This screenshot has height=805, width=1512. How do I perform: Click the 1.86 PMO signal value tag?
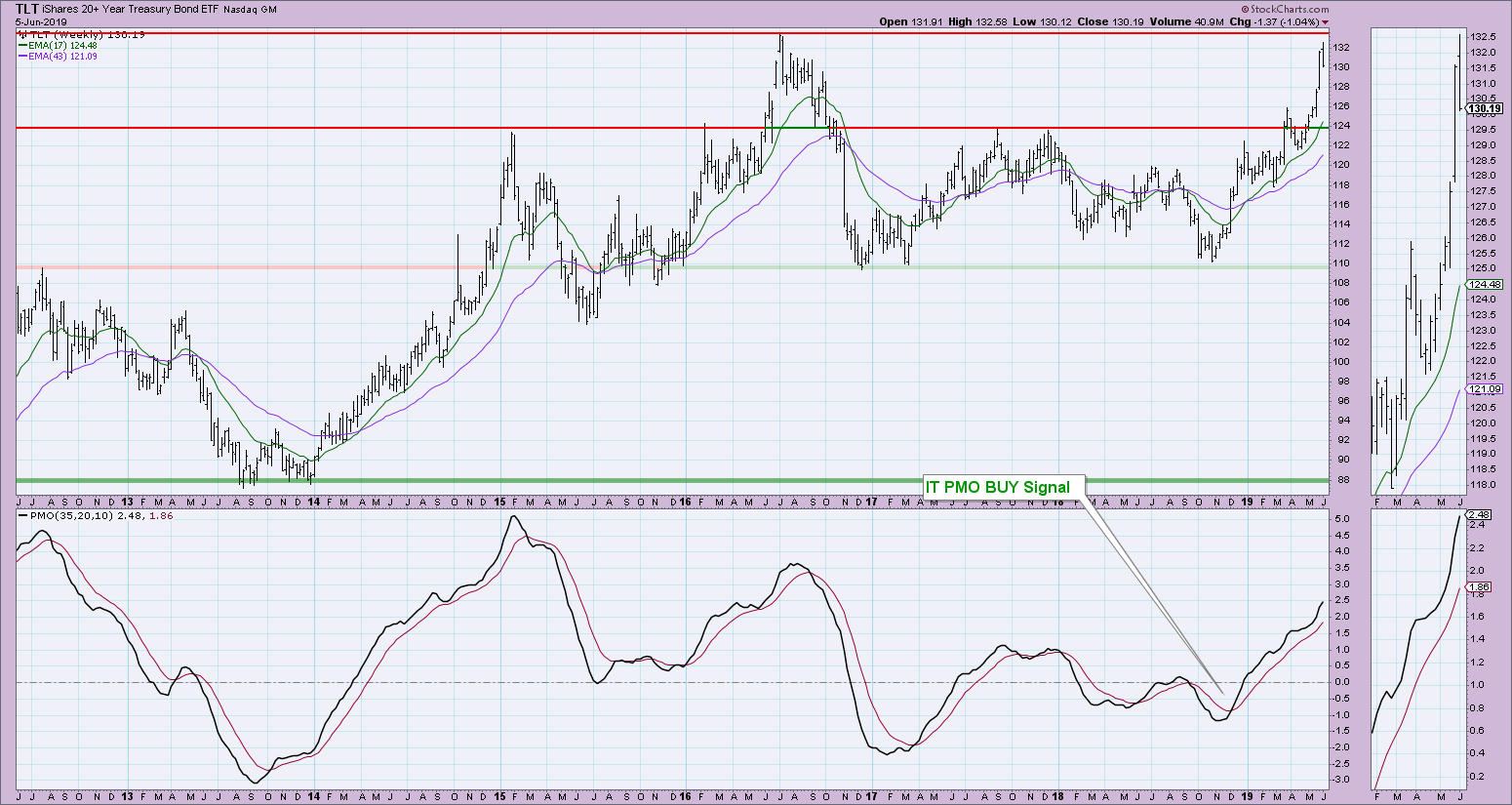(x=1481, y=586)
